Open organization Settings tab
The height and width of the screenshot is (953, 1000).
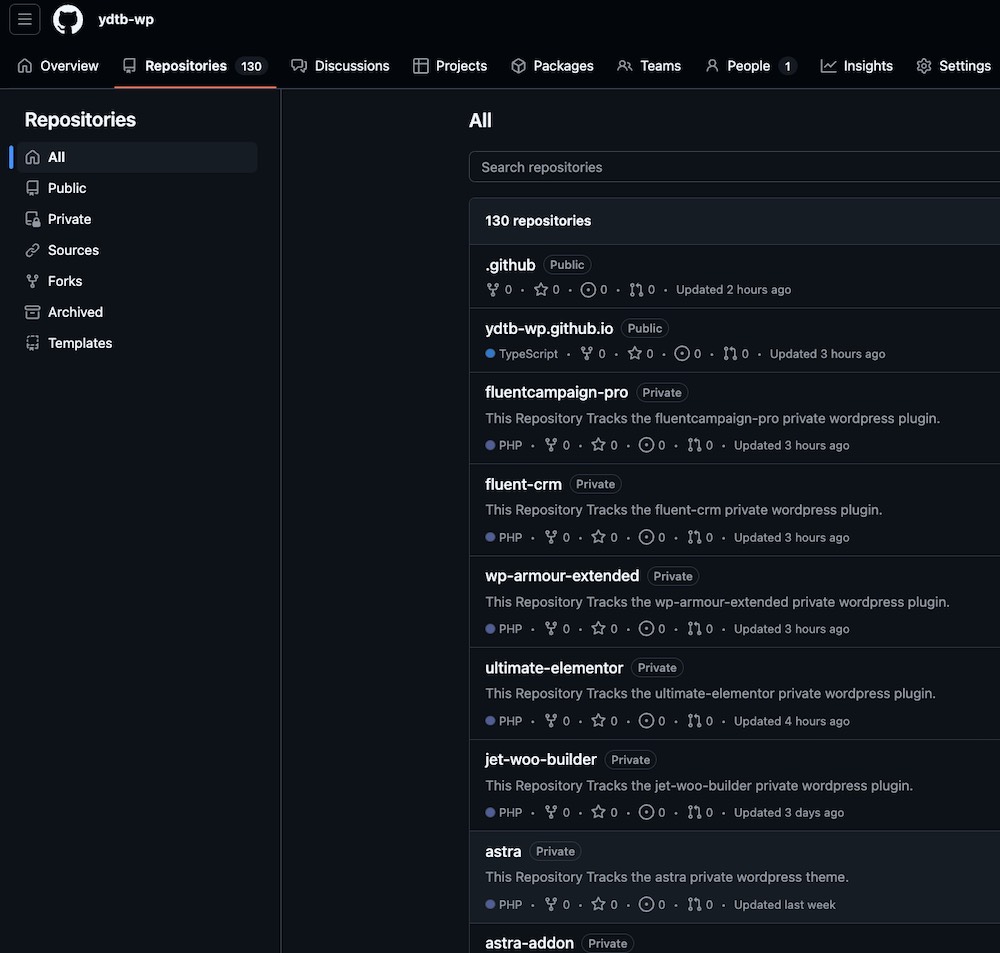point(954,66)
